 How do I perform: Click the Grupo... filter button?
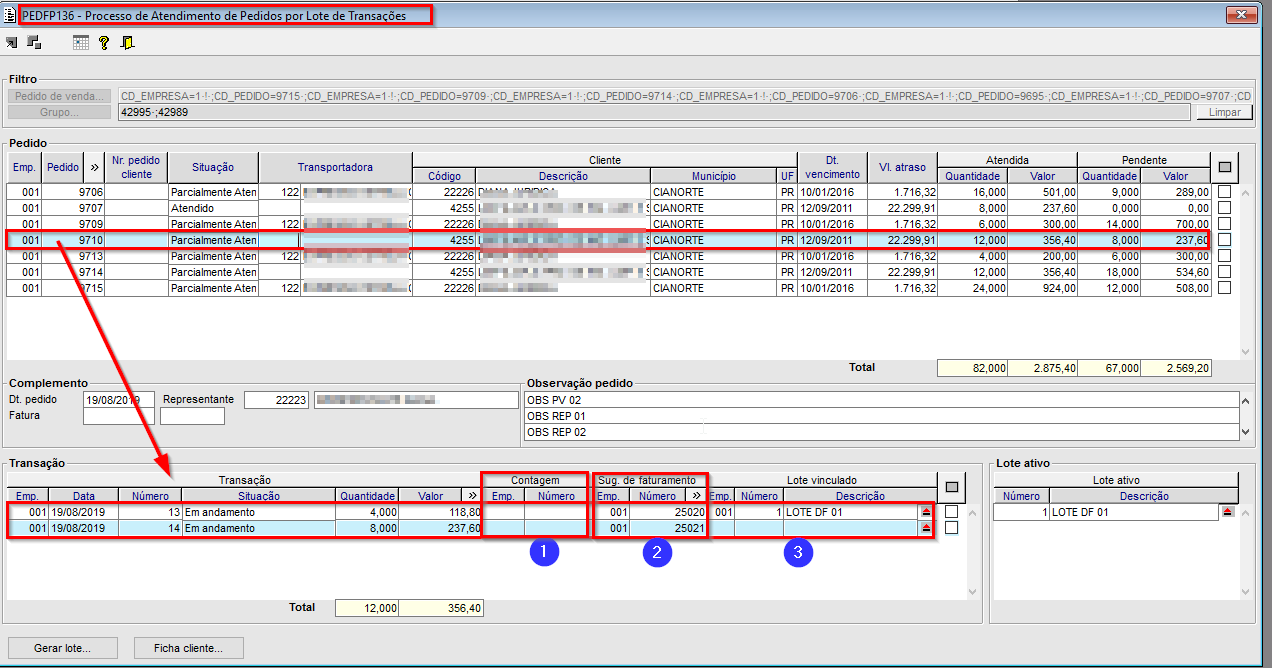60,112
